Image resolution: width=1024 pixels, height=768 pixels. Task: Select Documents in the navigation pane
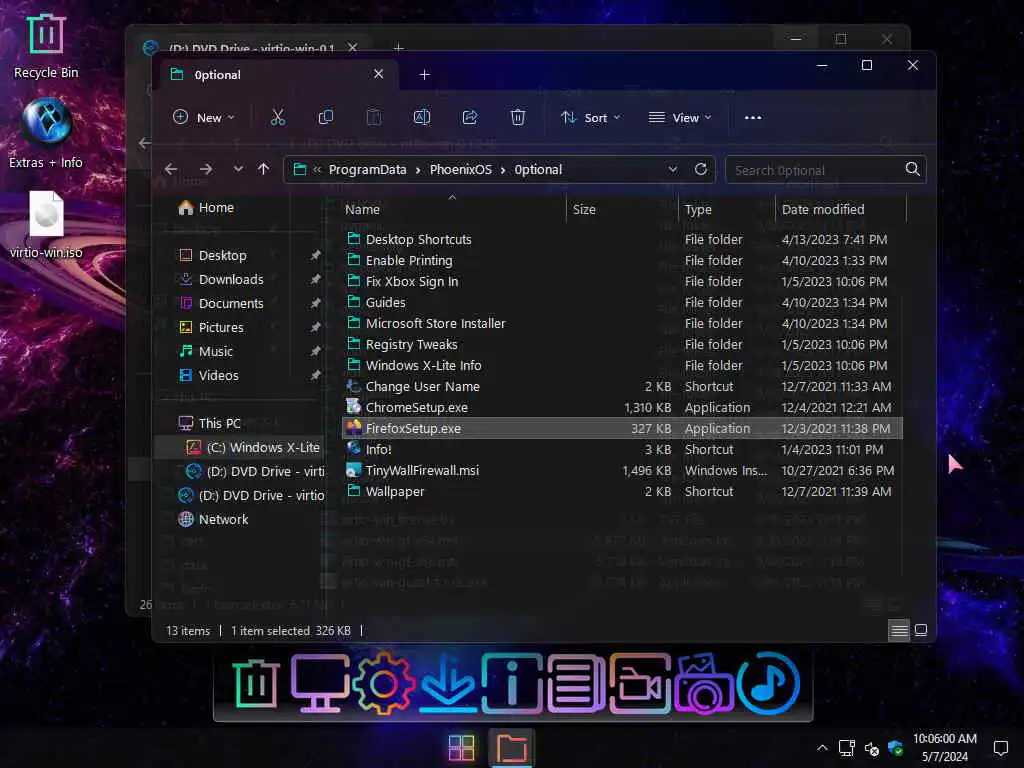(x=231, y=304)
